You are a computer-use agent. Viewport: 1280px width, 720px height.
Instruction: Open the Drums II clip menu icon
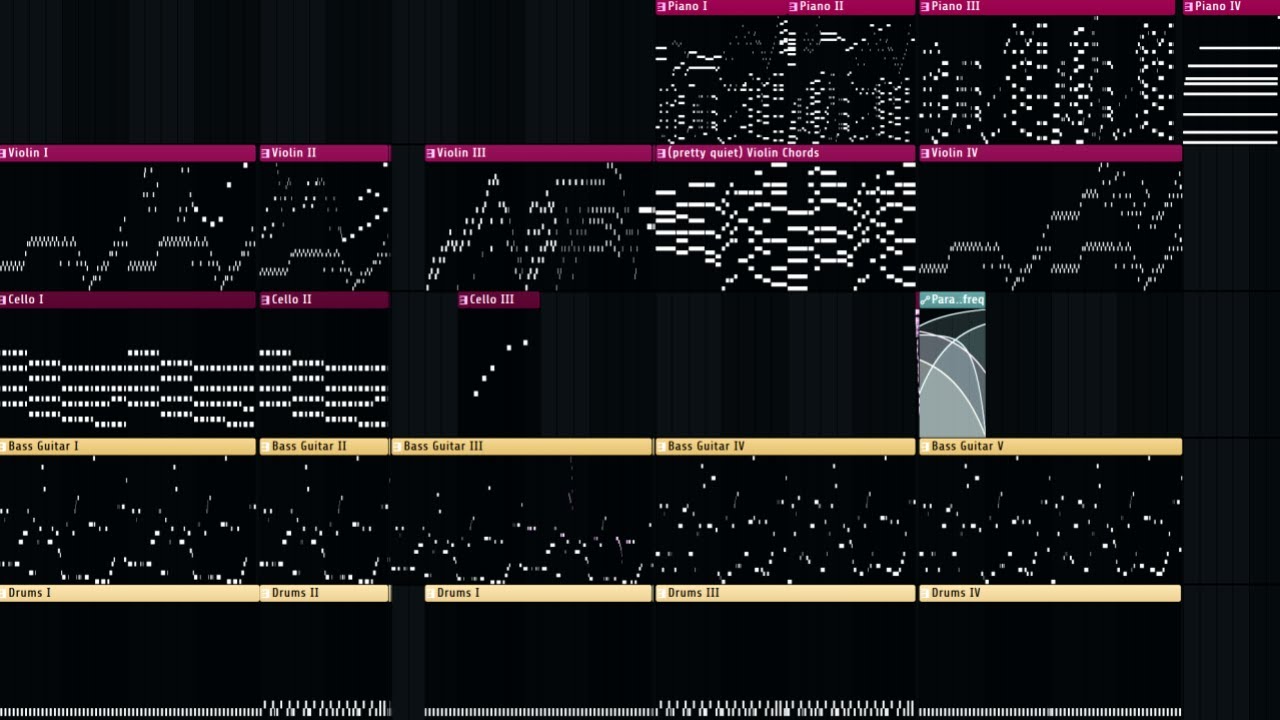click(x=266, y=593)
